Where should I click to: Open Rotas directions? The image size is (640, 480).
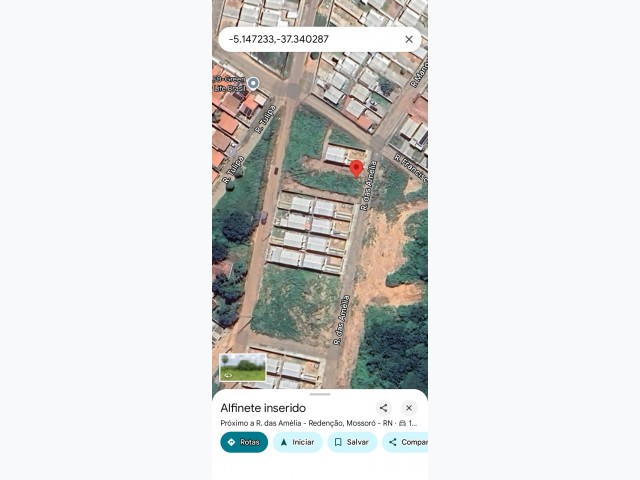244,442
